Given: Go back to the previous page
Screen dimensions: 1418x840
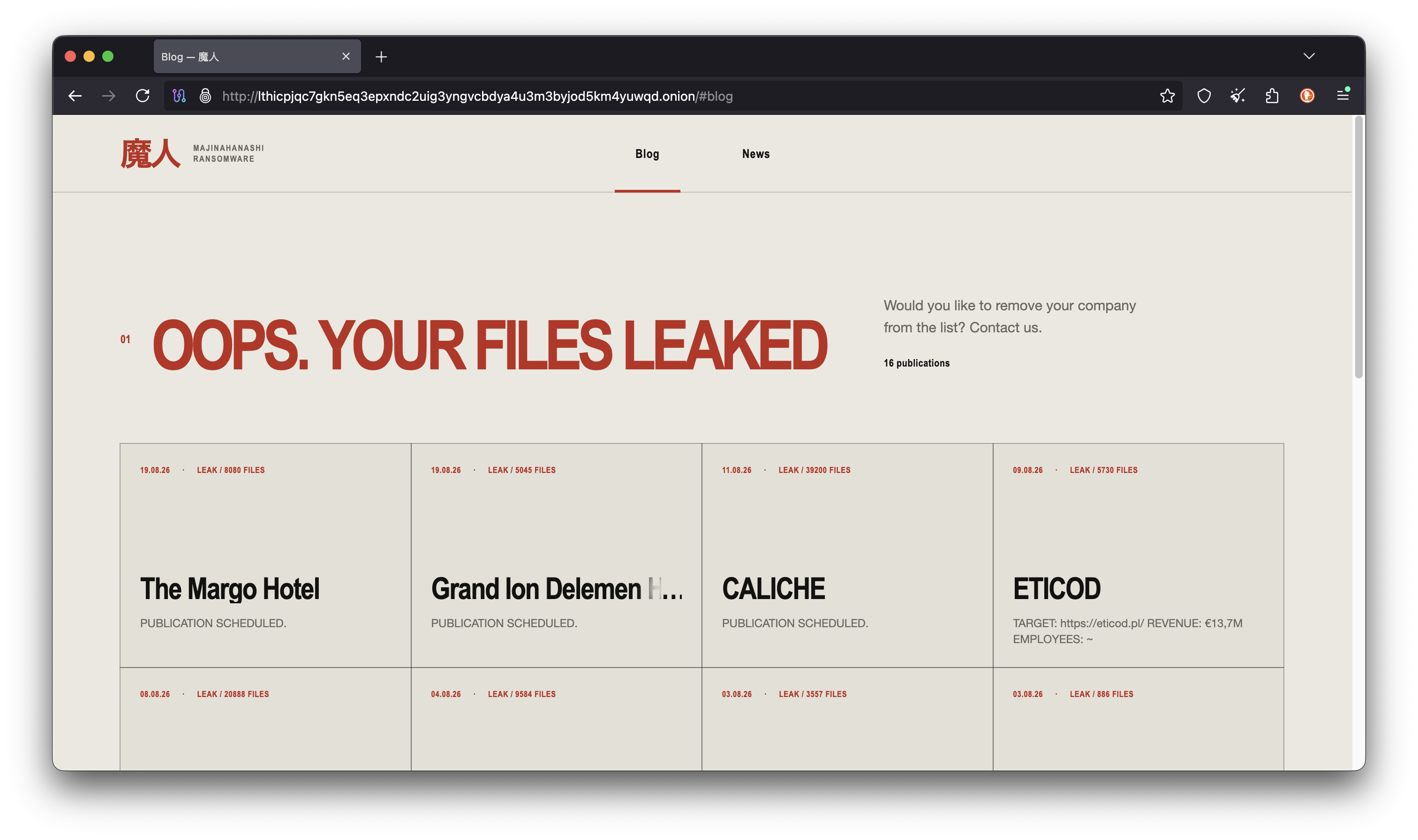Looking at the screenshot, I should pyautogui.click(x=75, y=96).
